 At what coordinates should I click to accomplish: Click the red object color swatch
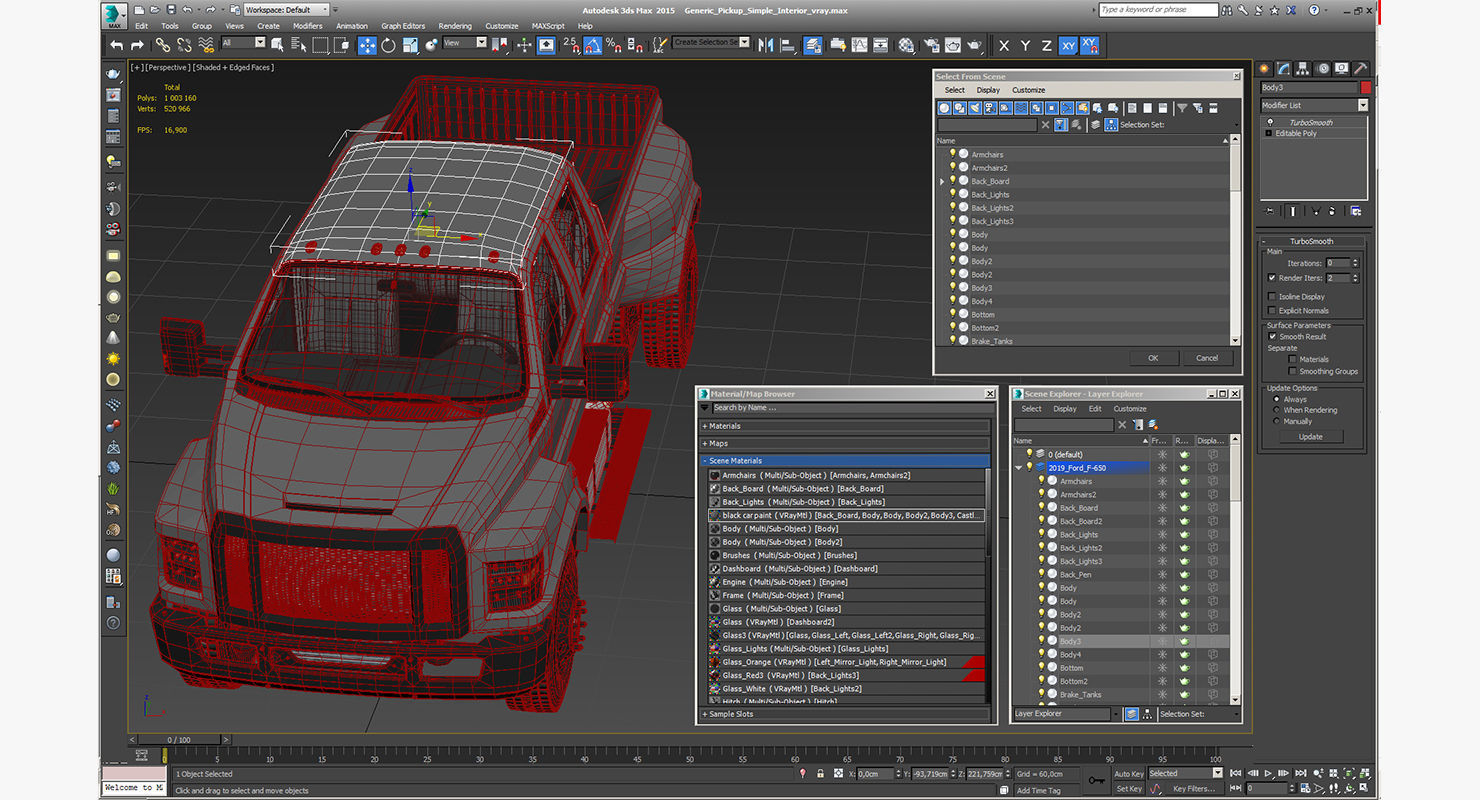1365,88
